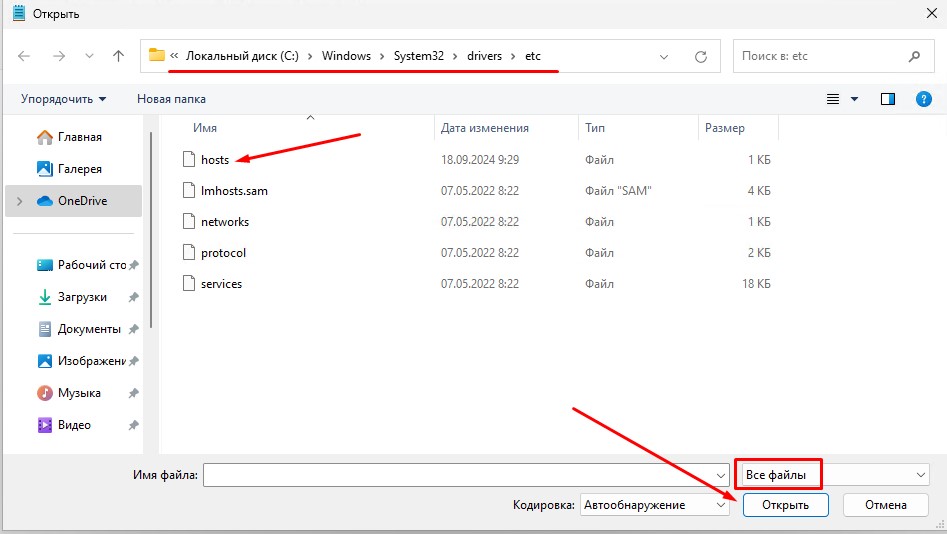Open recent locations chevron

(89, 56)
